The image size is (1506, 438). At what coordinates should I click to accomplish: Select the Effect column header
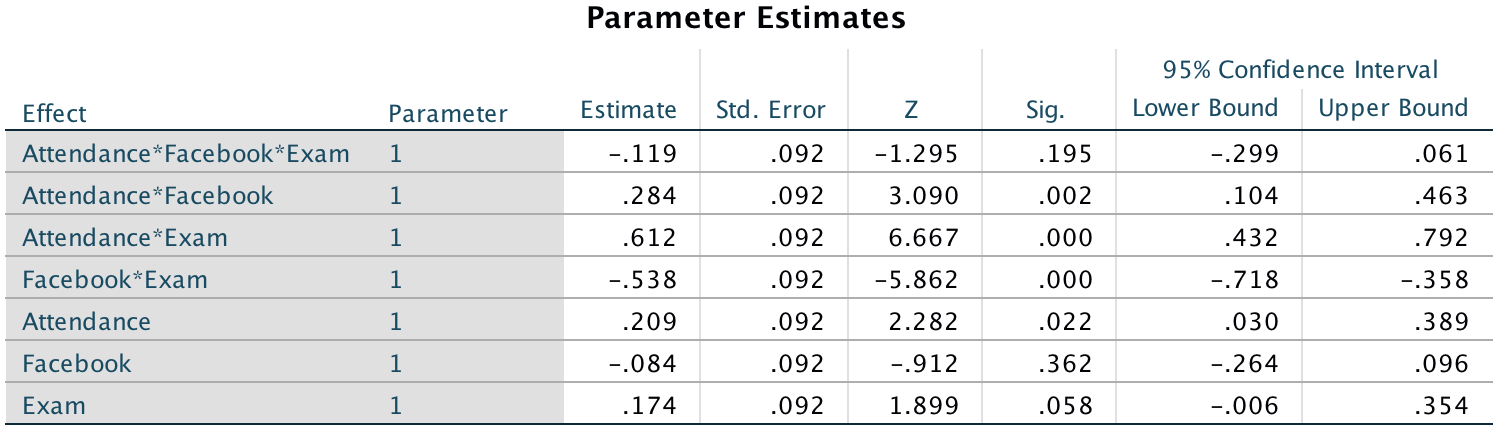pos(54,113)
